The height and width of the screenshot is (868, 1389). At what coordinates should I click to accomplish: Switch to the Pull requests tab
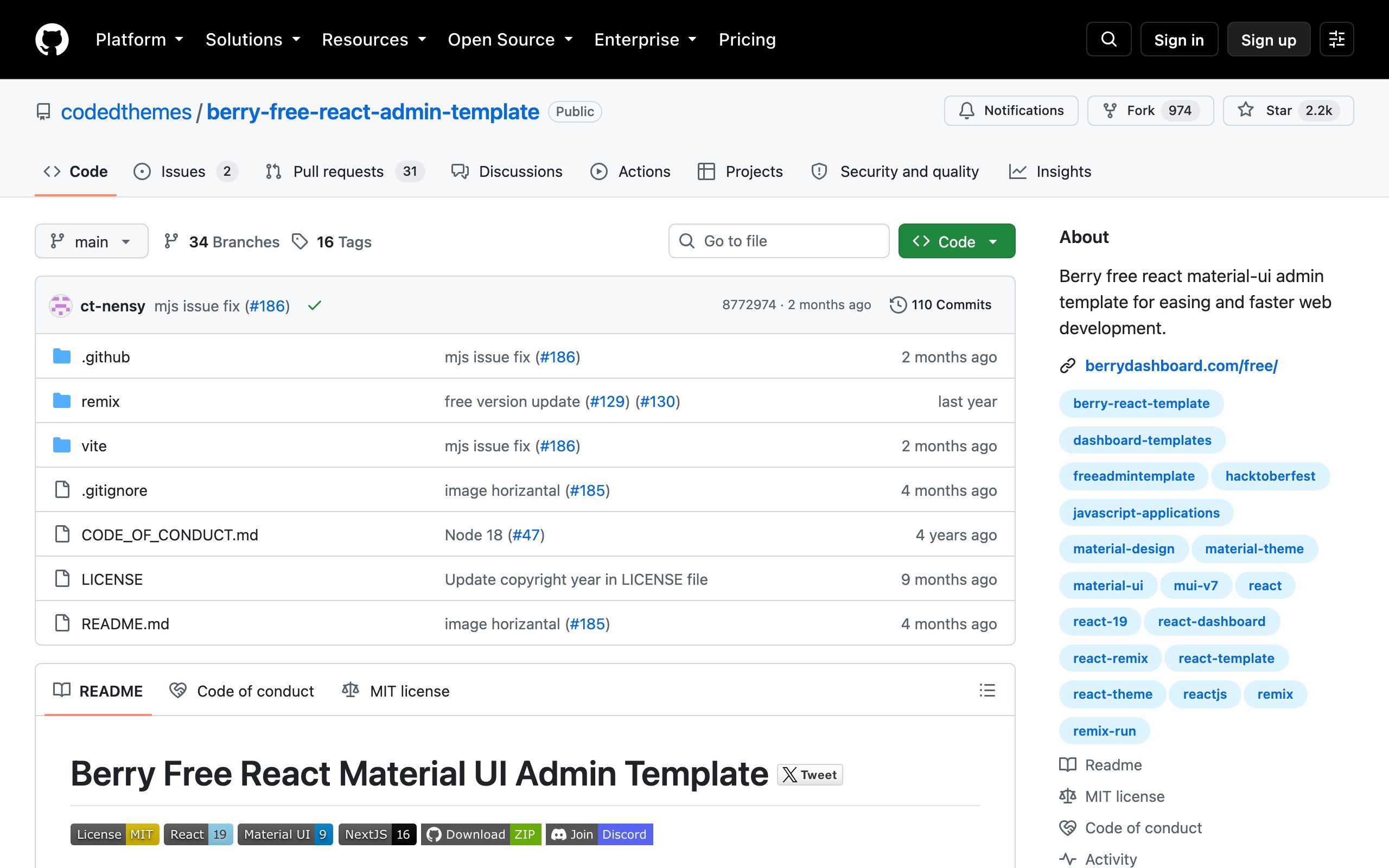coord(345,171)
